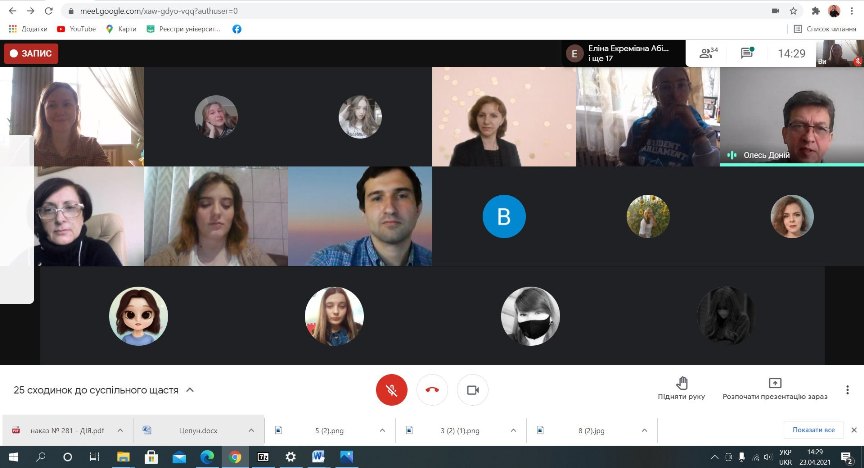
Task: Open volume control in system tray
Action: click(x=768, y=457)
